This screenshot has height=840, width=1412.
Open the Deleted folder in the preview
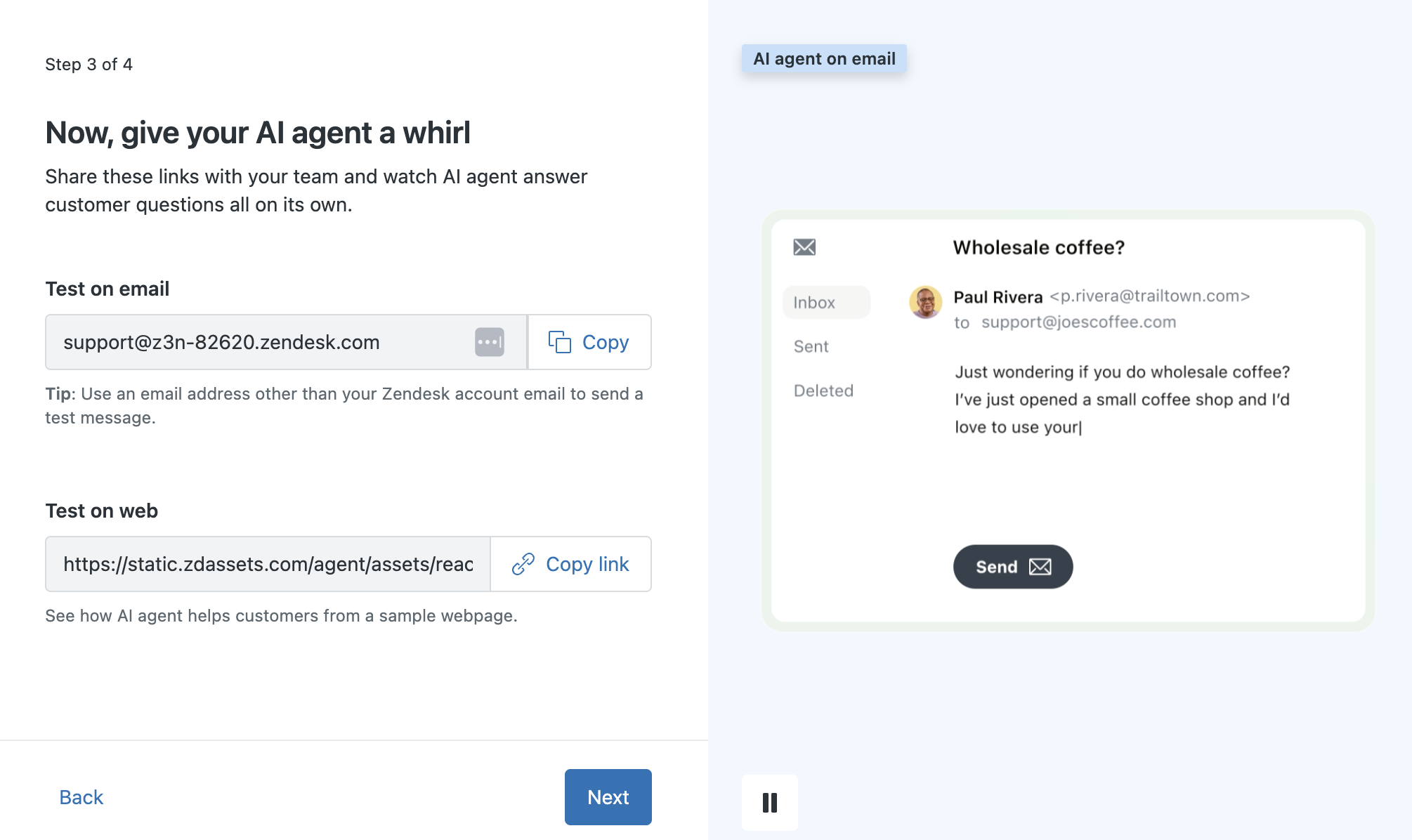coord(823,391)
